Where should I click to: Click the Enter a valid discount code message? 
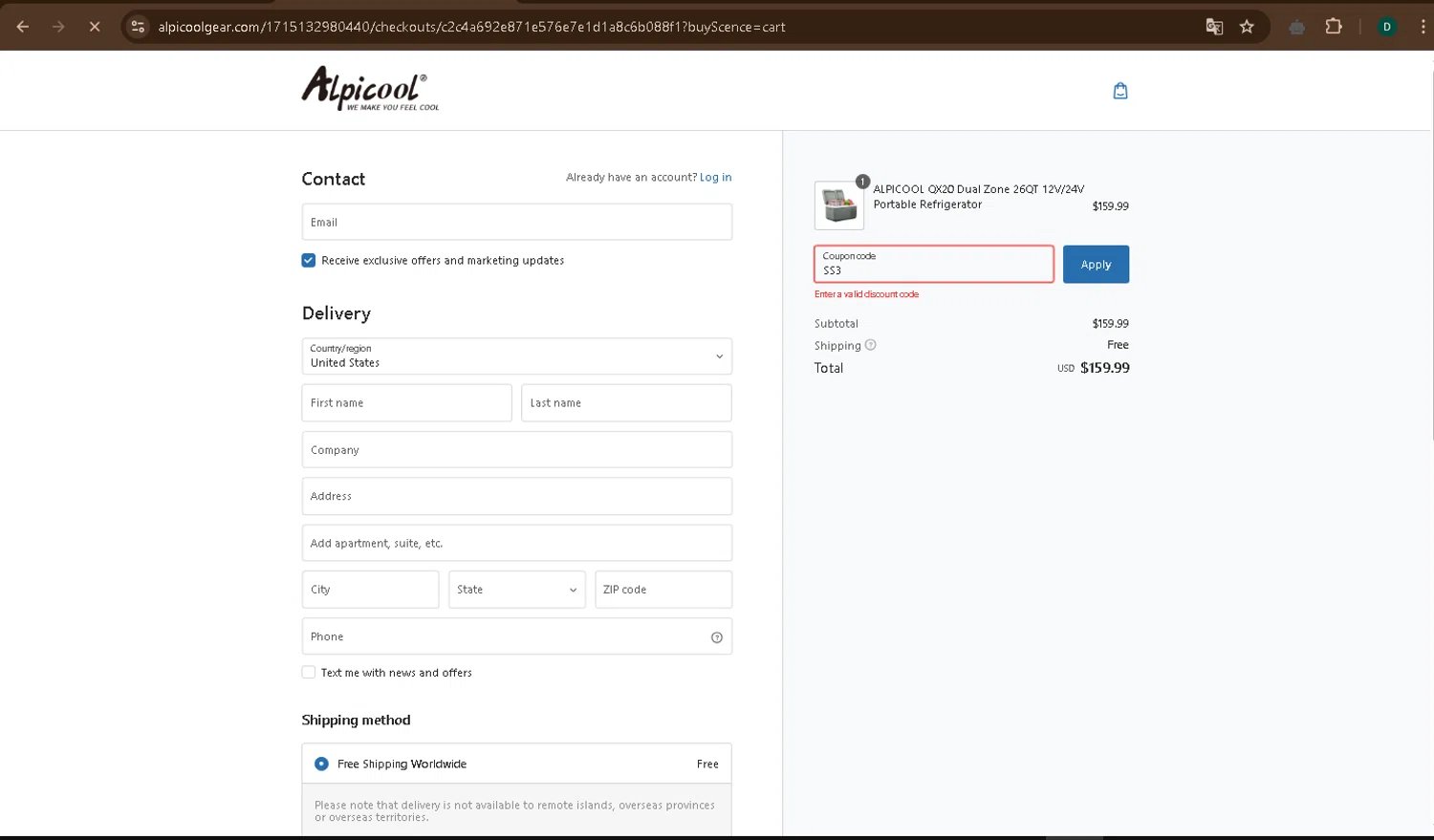point(866,294)
